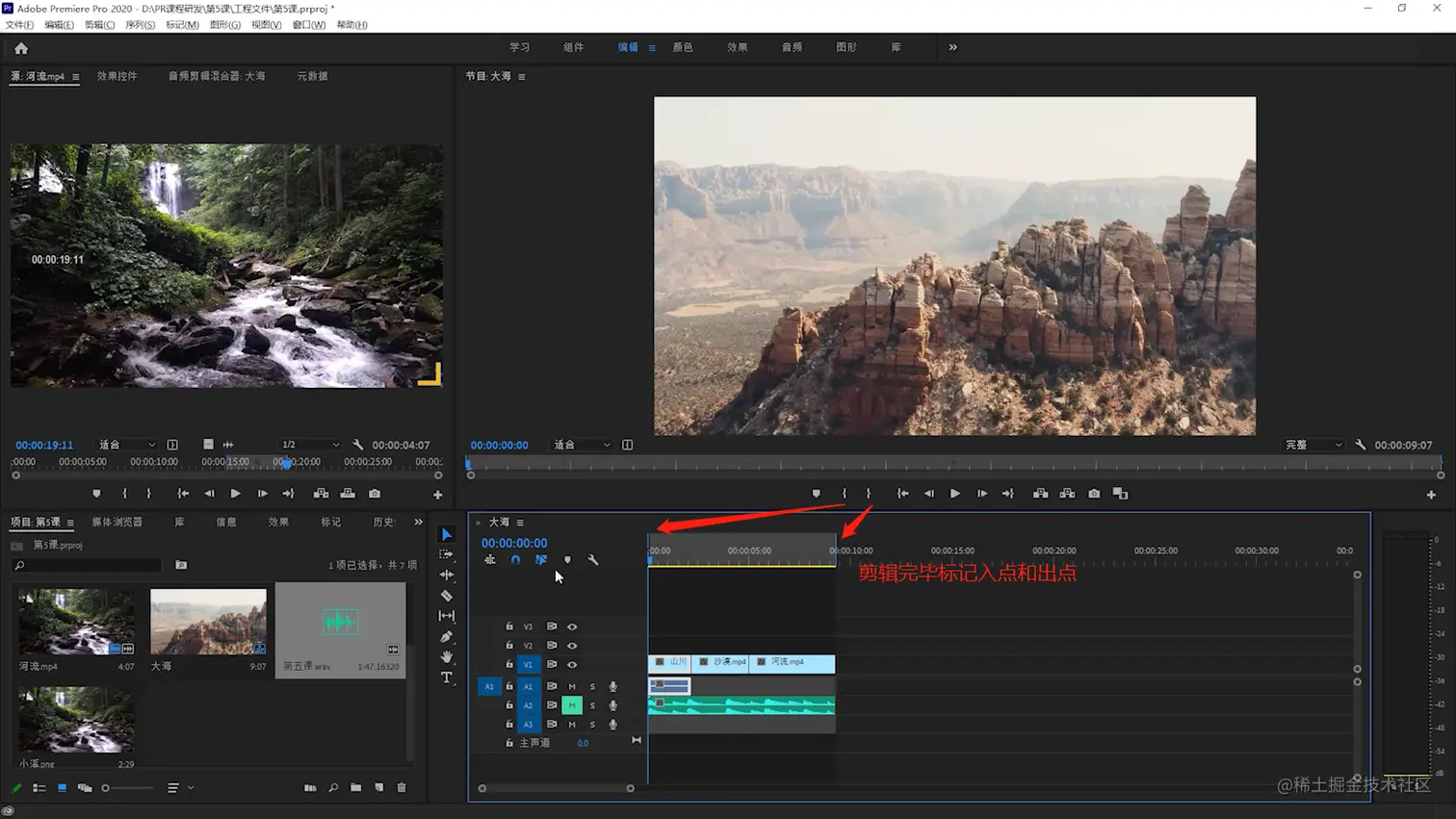Toggle V2 track output eye

point(572,646)
